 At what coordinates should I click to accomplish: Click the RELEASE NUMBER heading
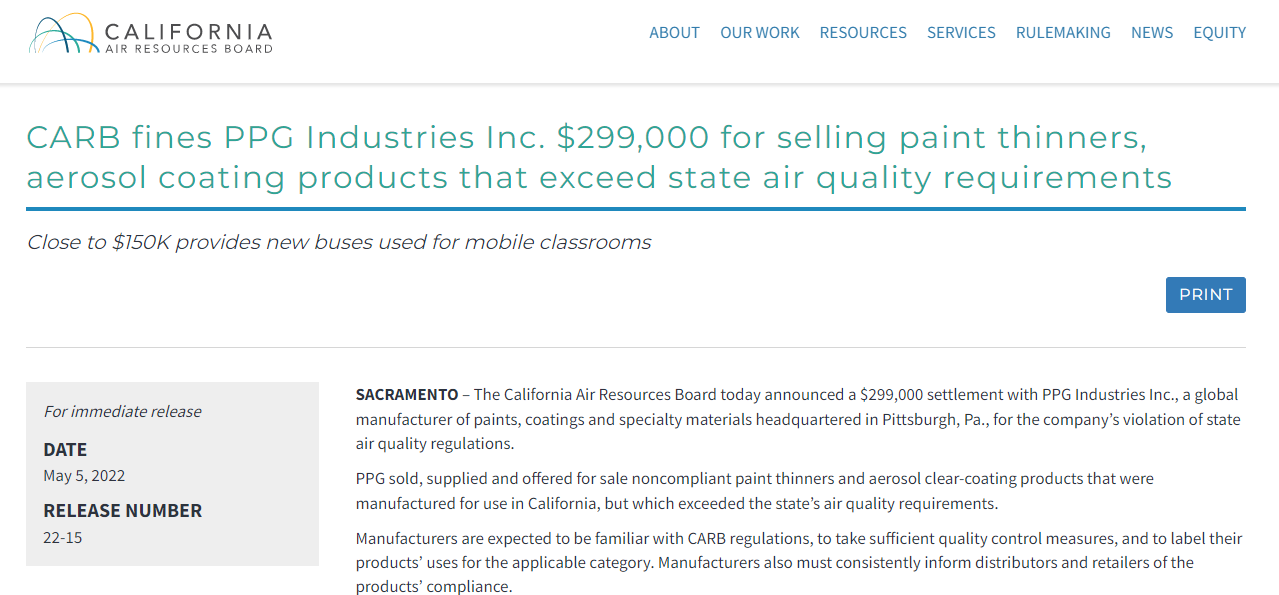click(x=122, y=511)
